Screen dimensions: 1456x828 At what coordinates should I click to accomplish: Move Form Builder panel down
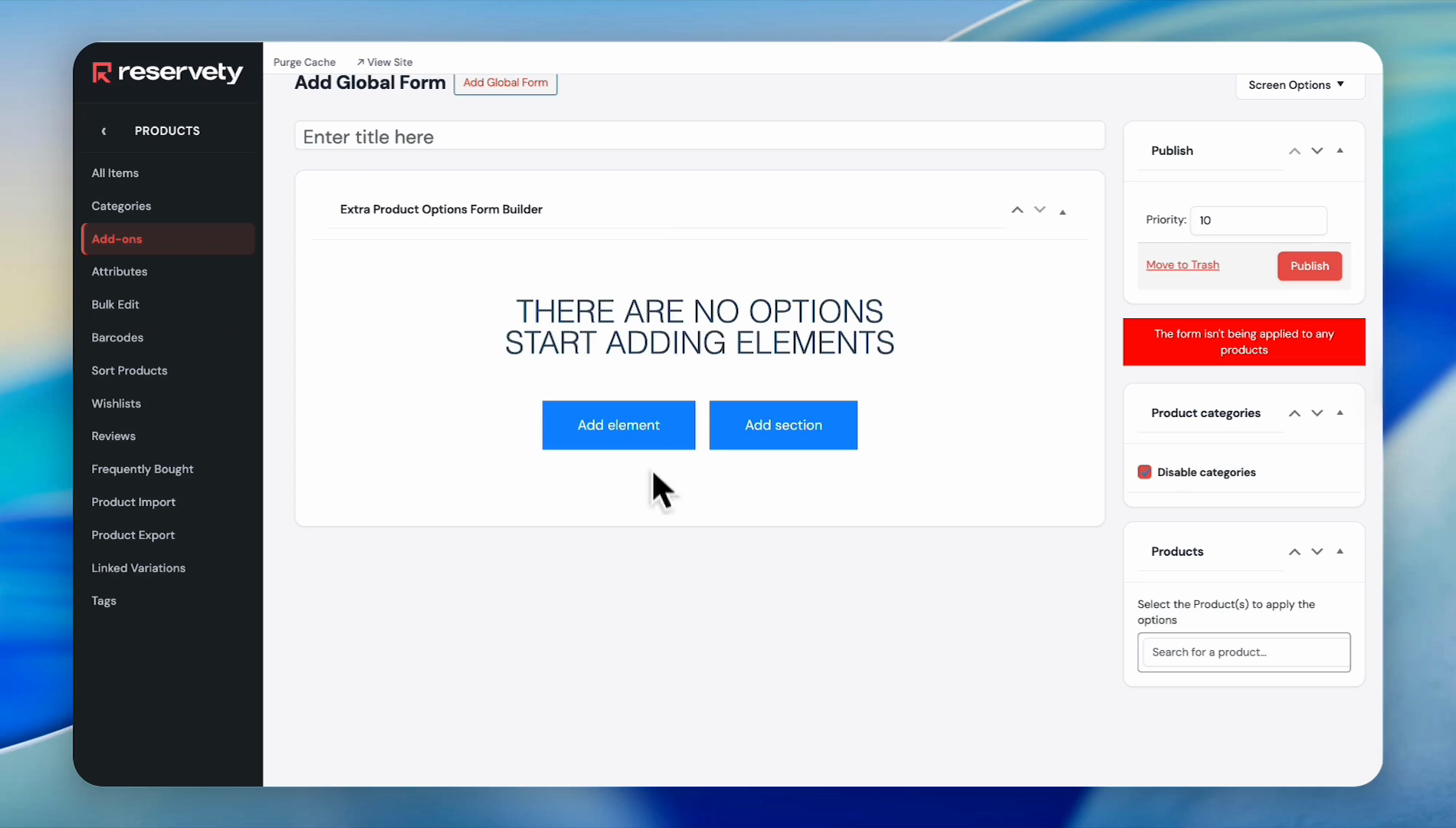click(x=1039, y=210)
